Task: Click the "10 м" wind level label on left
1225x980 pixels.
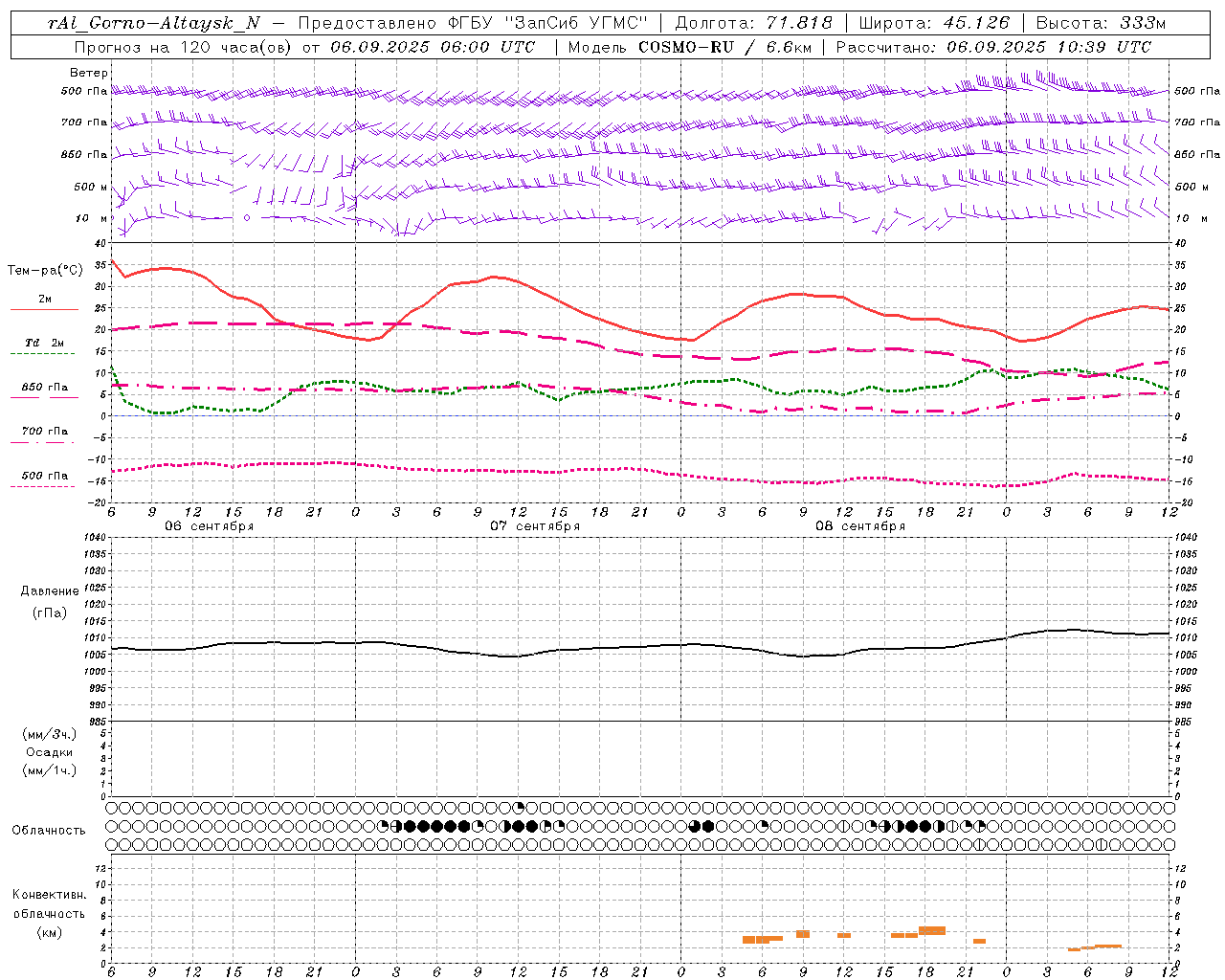Action: click(x=92, y=218)
